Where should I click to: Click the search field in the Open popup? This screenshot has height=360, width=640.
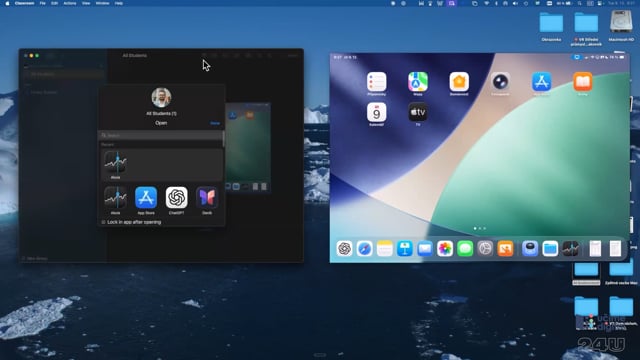point(161,135)
